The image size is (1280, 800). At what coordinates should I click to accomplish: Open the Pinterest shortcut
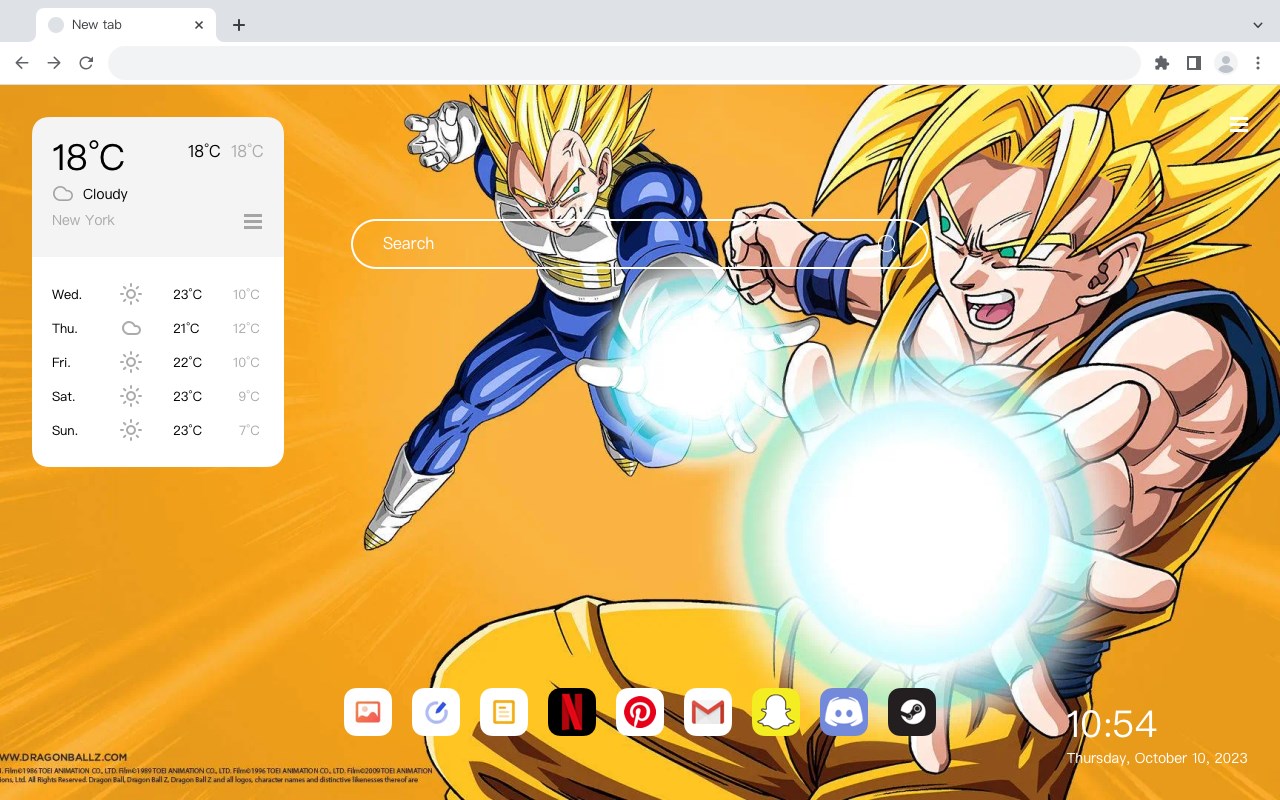pos(640,712)
